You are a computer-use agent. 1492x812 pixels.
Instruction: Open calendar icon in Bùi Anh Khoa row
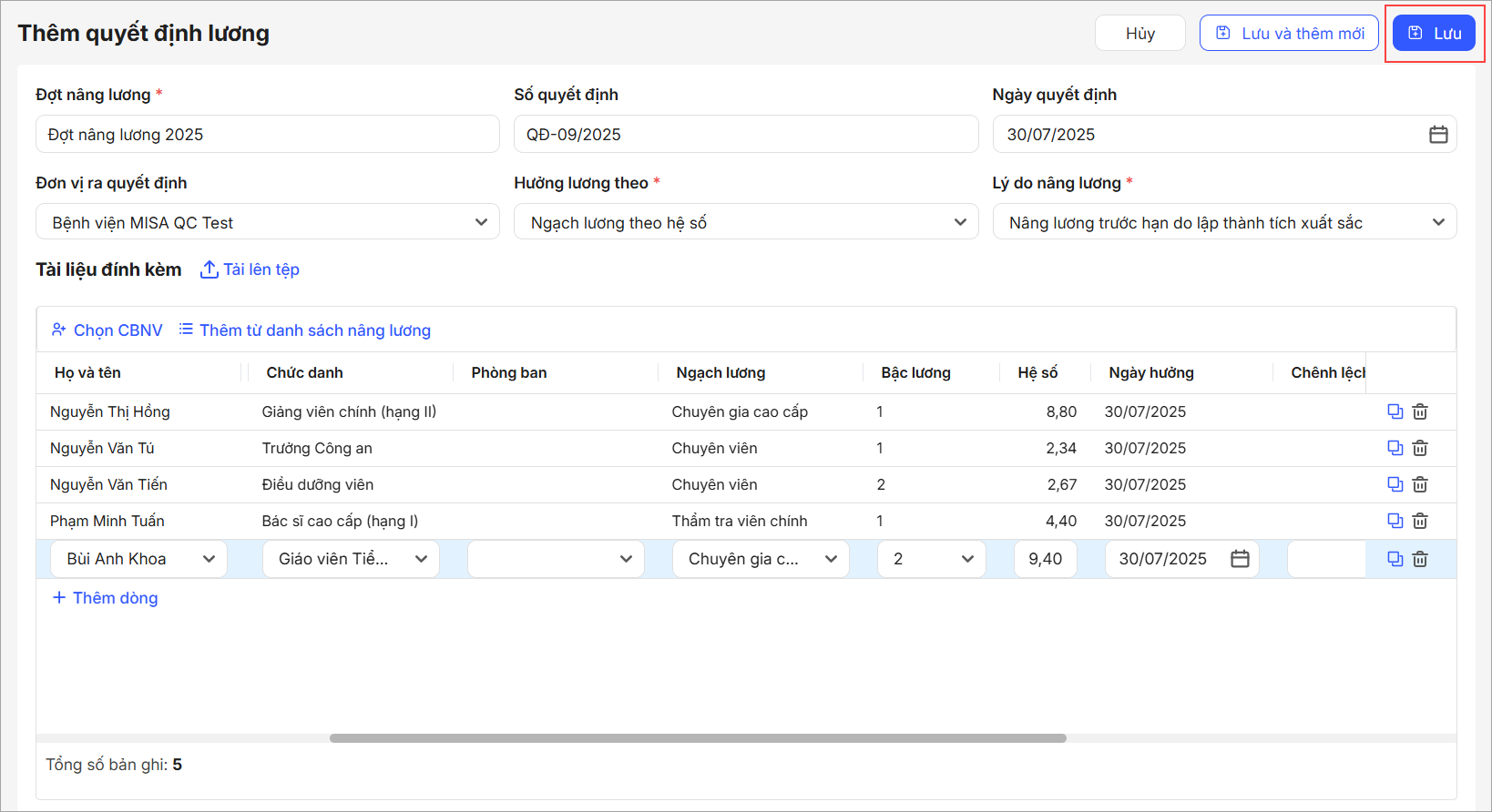click(1240, 559)
